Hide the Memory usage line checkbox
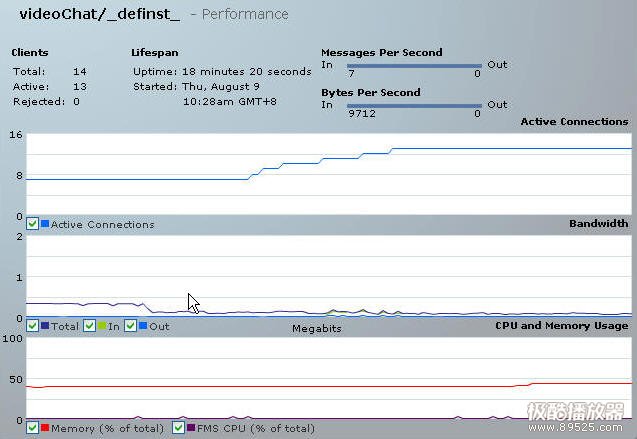Screen dimensions: 637x439 tap(33, 428)
